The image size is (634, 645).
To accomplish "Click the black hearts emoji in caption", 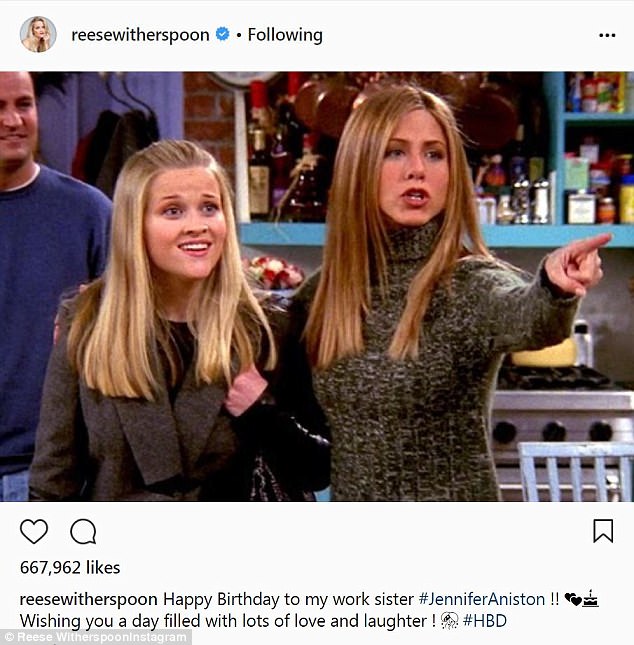I will (573, 599).
